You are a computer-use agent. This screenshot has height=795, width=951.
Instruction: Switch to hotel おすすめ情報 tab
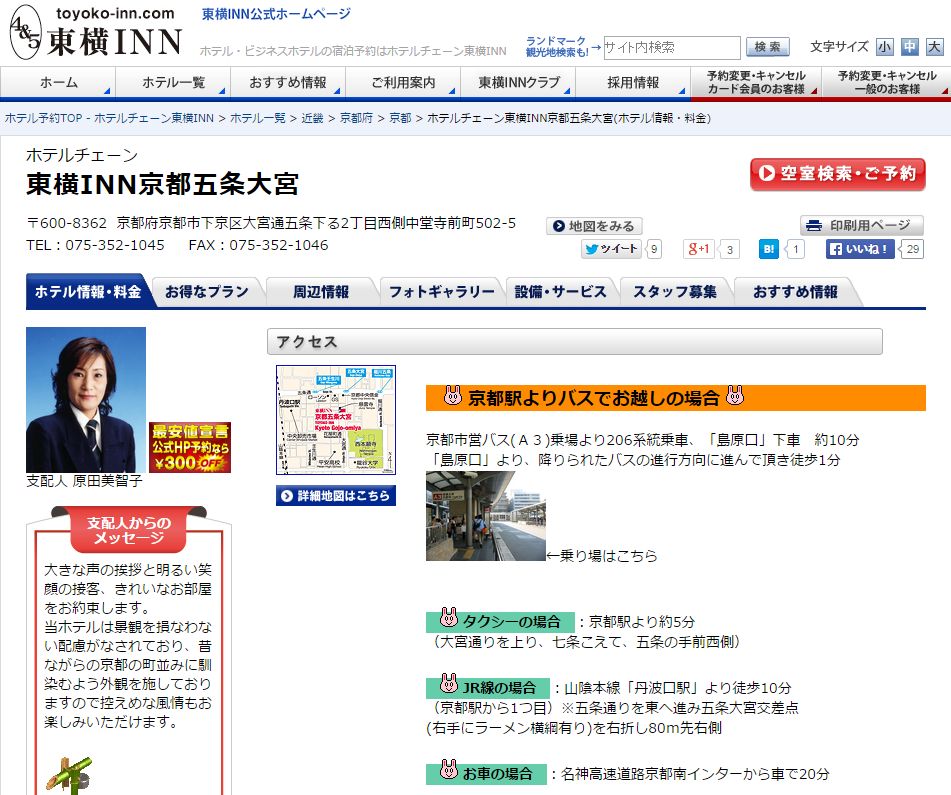click(x=795, y=292)
